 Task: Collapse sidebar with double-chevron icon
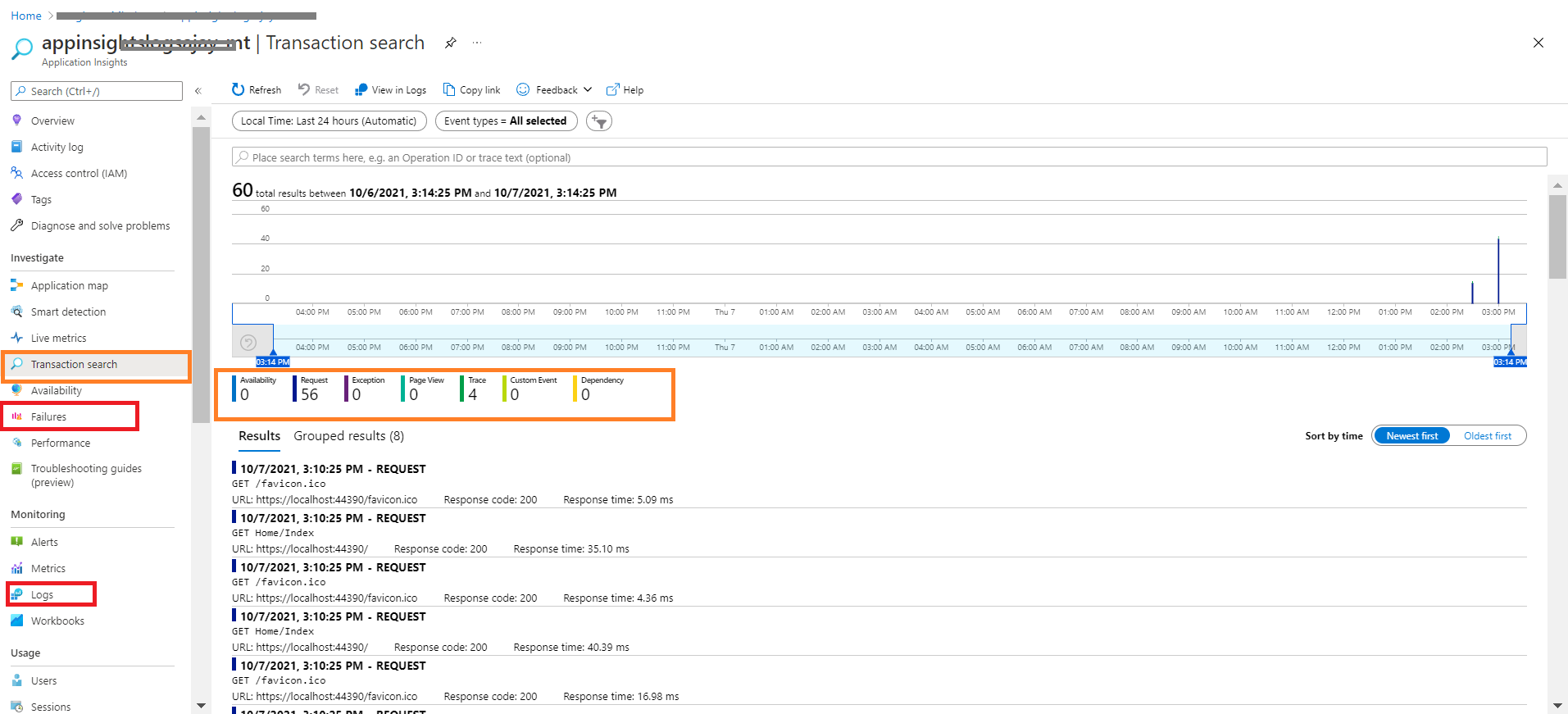[198, 91]
